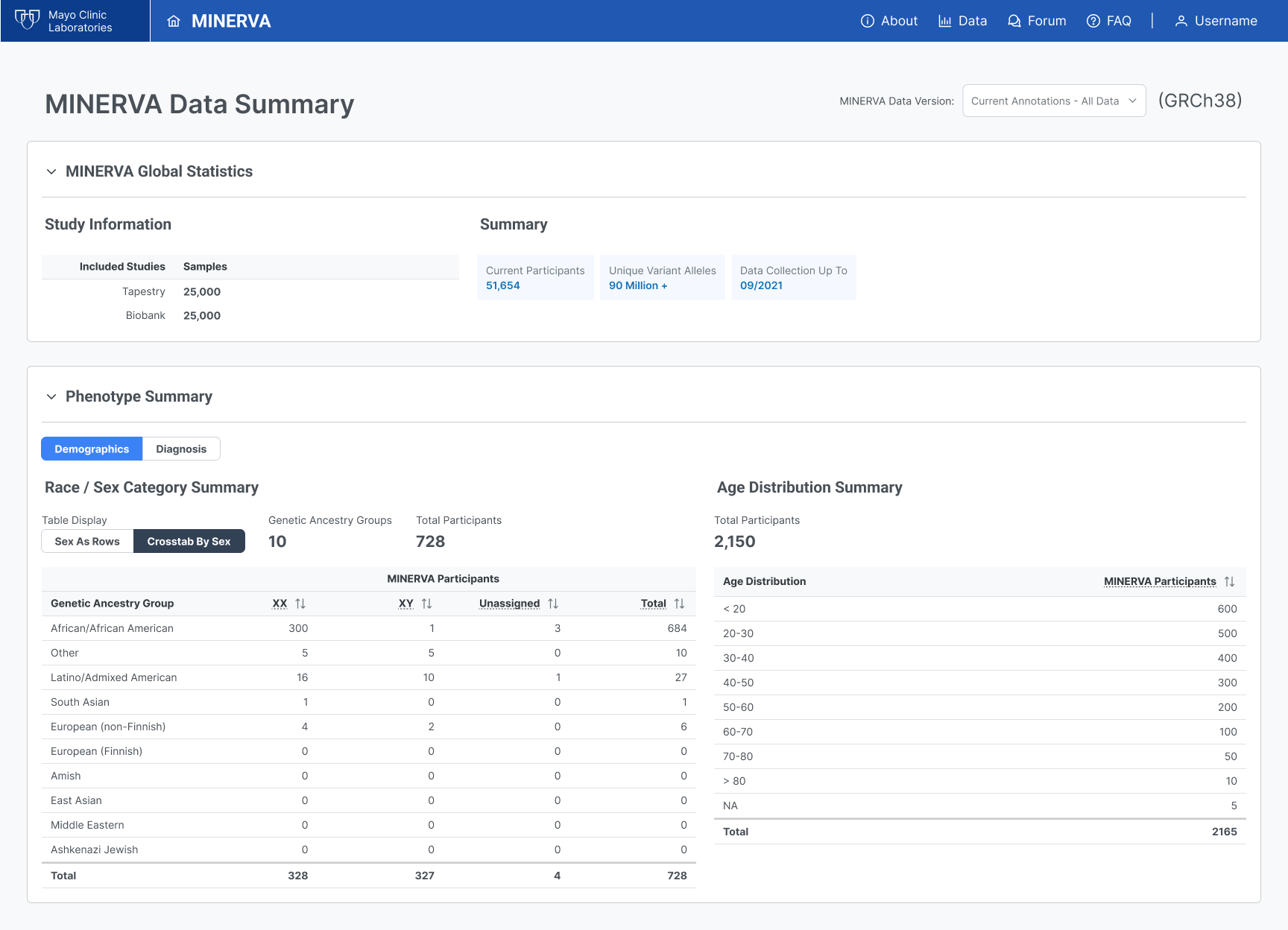
Task: Click the Included Studies column header
Action: tap(122, 267)
